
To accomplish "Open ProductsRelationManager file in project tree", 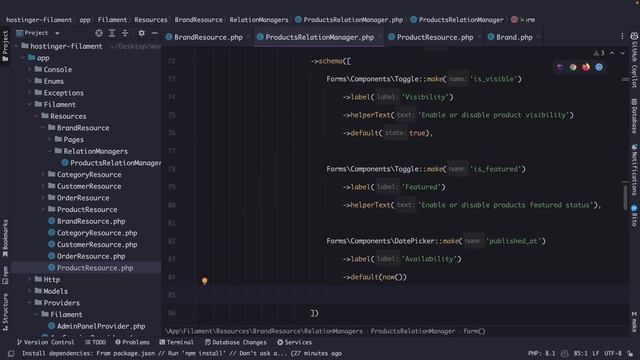I will pyautogui.click(x=112, y=163).
